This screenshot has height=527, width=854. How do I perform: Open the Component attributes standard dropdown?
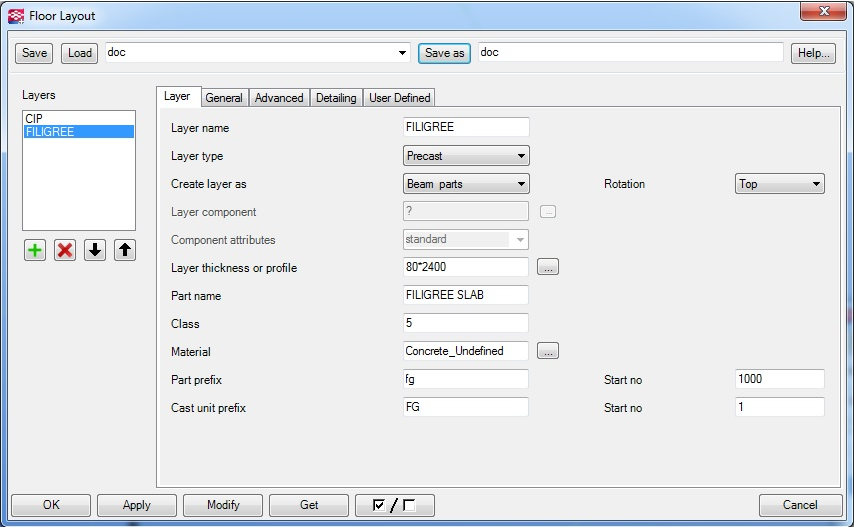(x=466, y=240)
